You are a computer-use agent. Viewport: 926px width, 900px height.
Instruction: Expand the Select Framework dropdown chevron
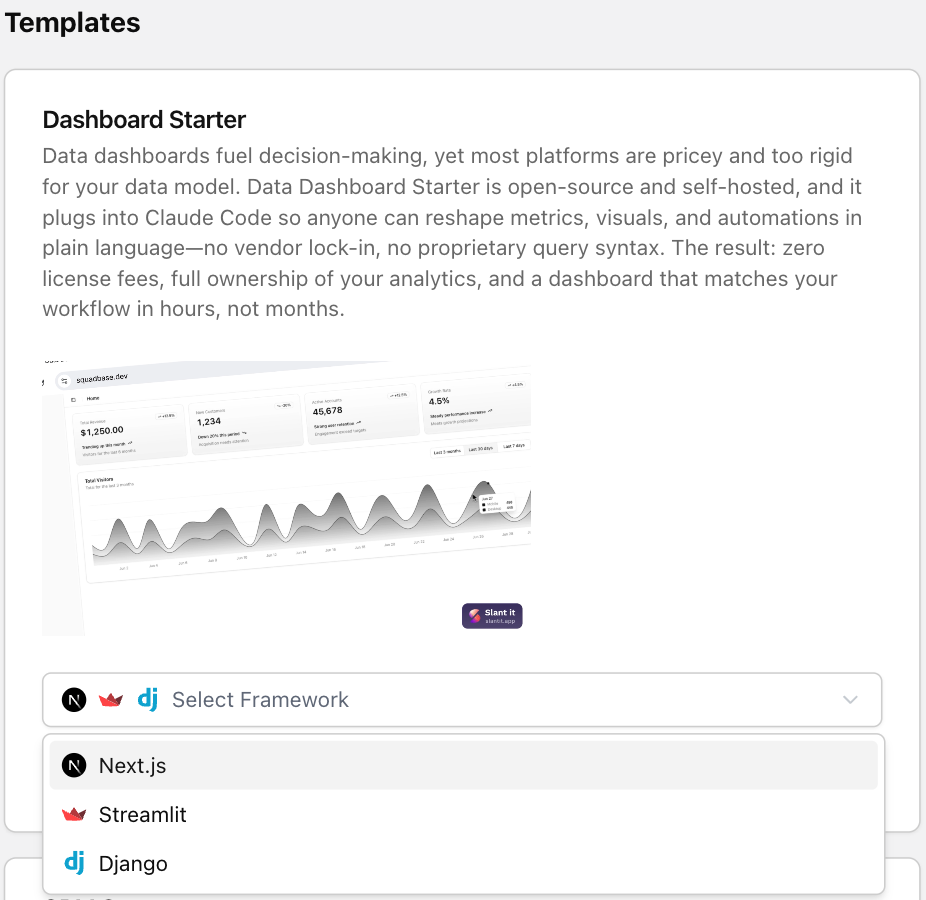click(850, 699)
